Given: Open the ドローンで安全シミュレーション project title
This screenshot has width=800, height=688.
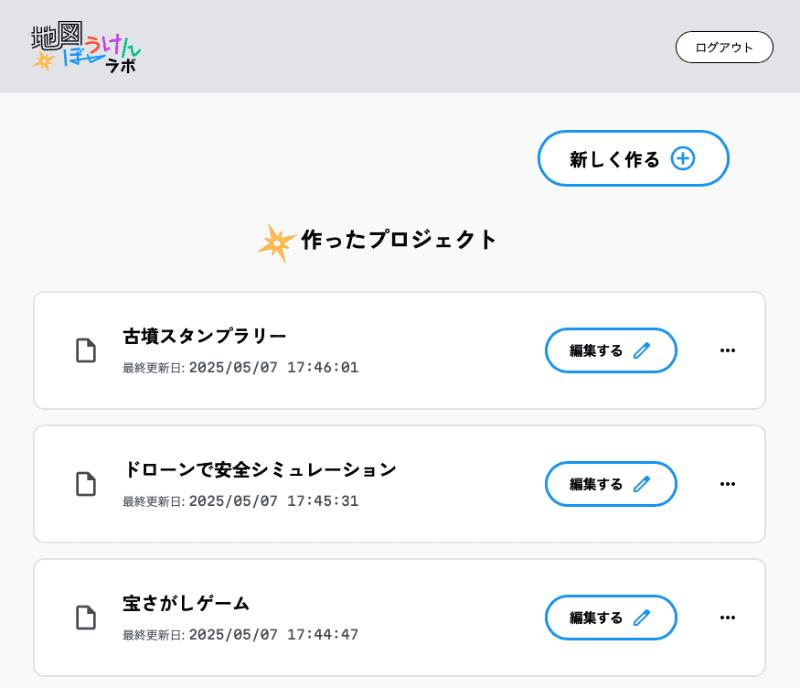Looking at the screenshot, I should [x=260, y=470].
